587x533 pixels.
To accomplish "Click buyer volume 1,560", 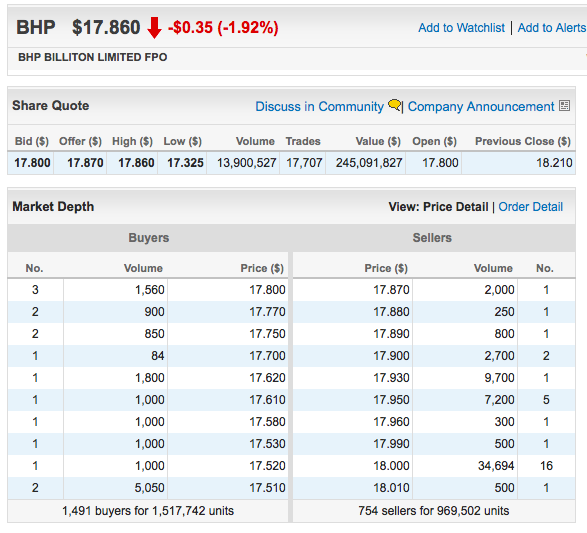I will [149, 290].
